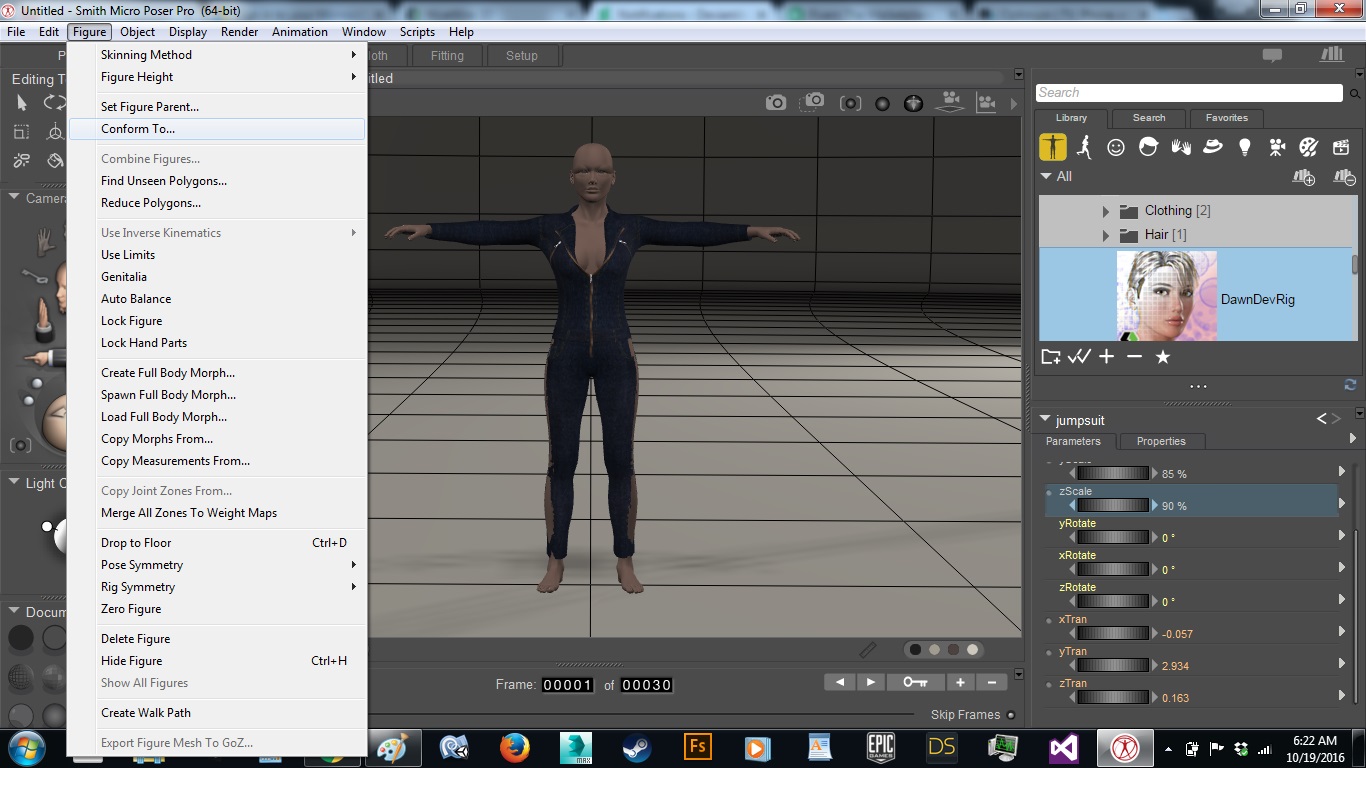Open the Figure Height submenu
This screenshot has width=1366, height=792.
(137, 77)
